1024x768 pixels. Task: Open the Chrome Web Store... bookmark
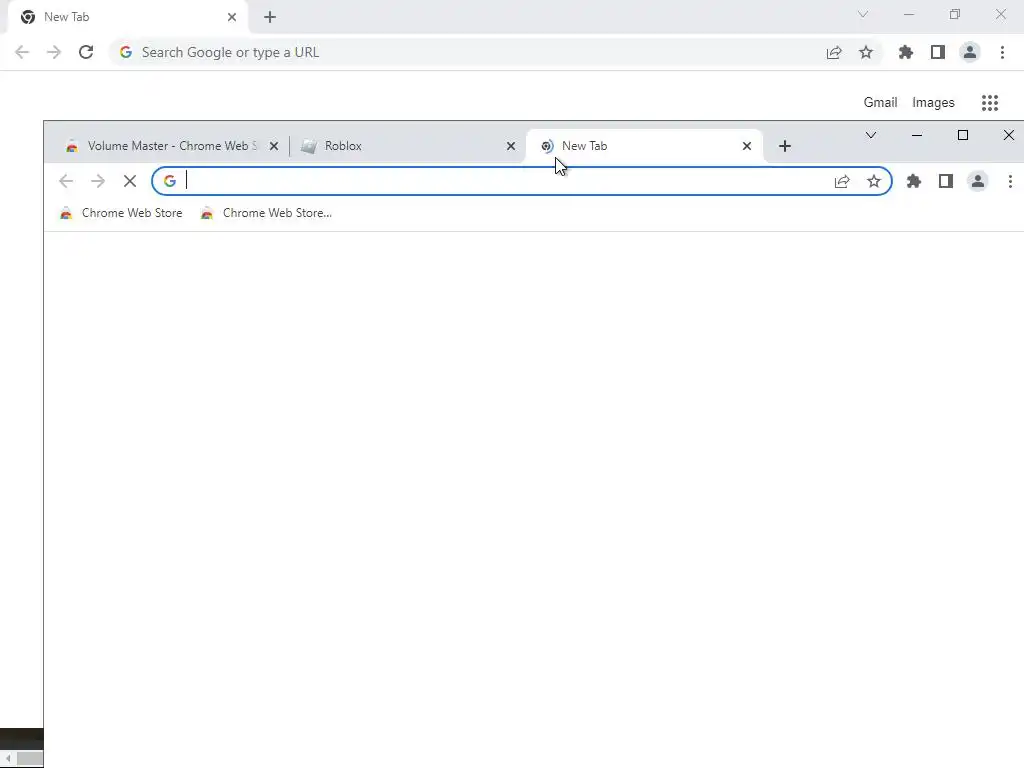(266, 213)
